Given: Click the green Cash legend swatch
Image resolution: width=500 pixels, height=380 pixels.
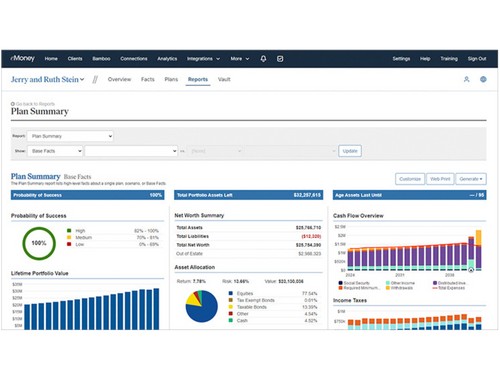Looking at the screenshot, I should pyautogui.click(x=231, y=320).
